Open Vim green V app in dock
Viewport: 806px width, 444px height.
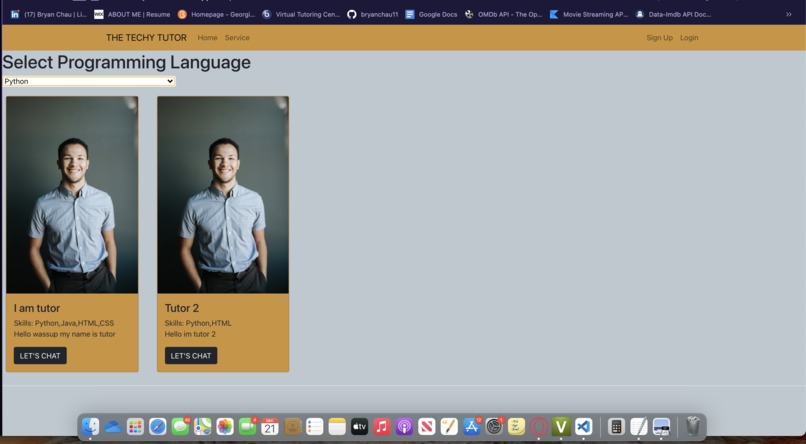tap(561, 427)
